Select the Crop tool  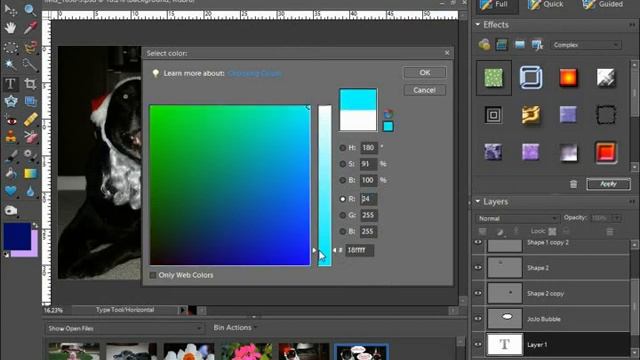(30, 84)
